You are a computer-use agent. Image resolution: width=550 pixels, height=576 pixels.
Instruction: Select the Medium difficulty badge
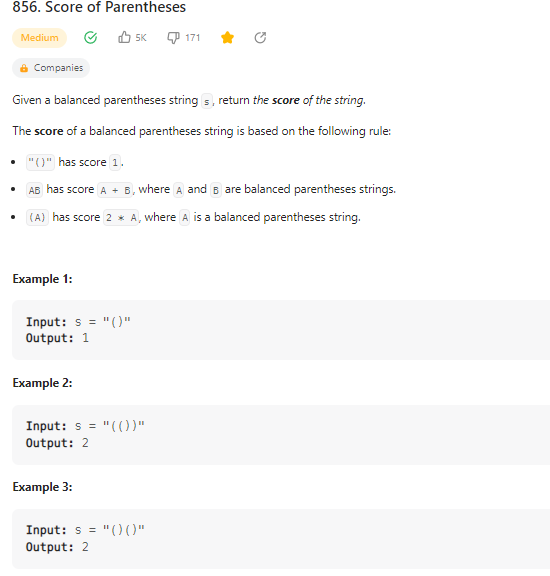(39, 38)
